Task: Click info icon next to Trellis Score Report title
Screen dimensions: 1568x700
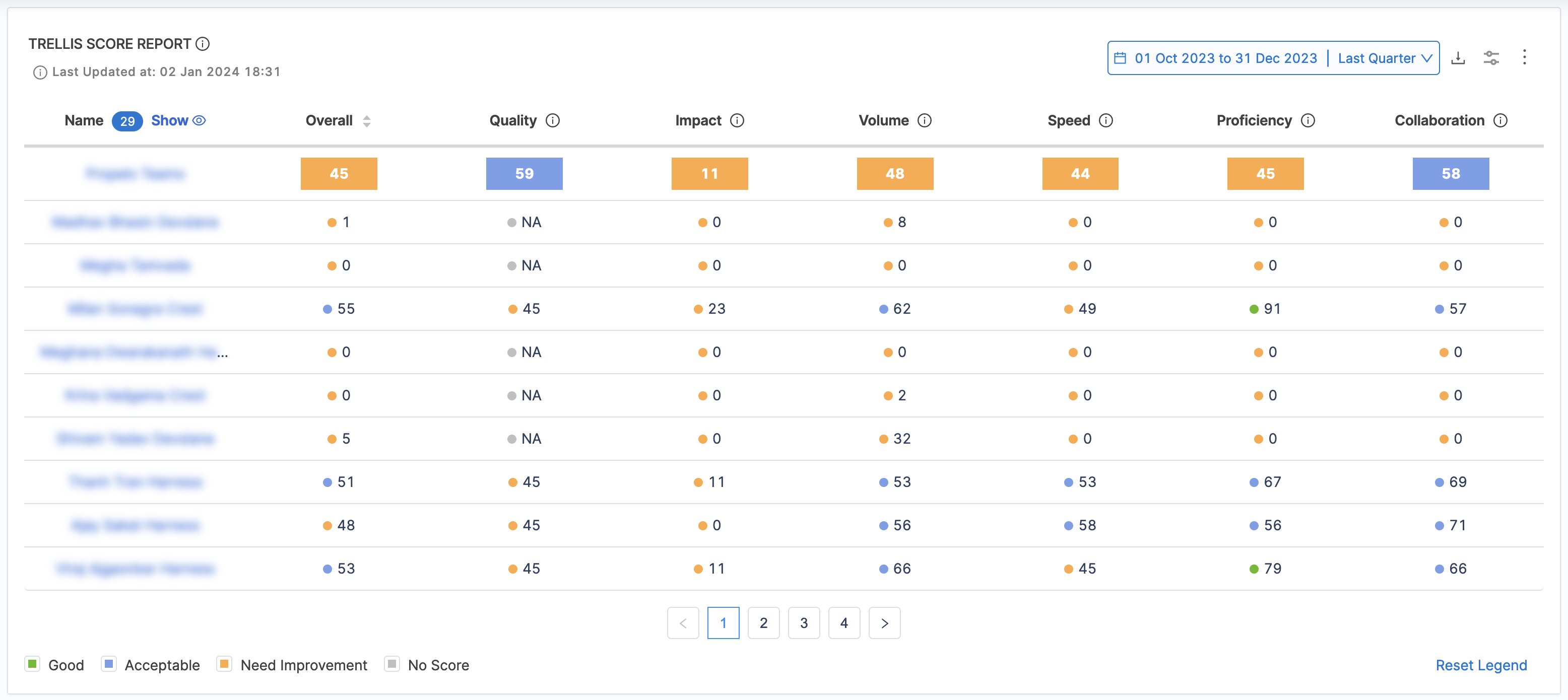Action: click(203, 44)
